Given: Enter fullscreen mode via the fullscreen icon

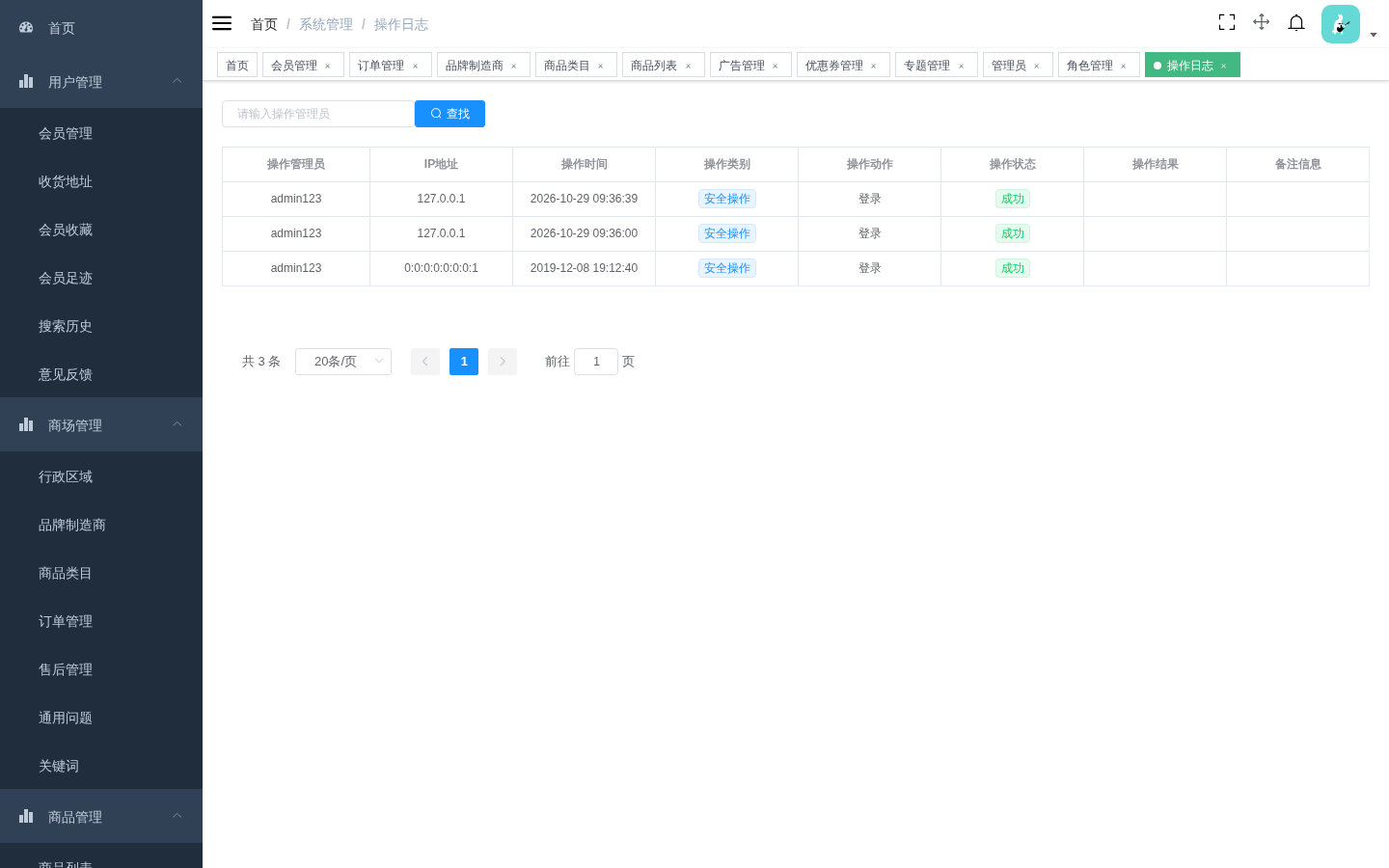Looking at the screenshot, I should (1227, 22).
